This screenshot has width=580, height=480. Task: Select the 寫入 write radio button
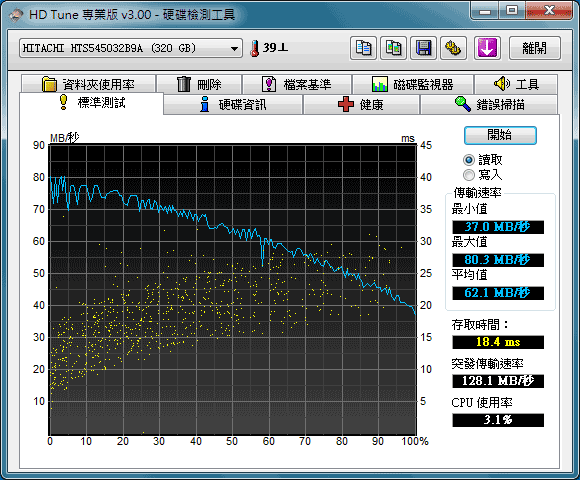coord(469,175)
